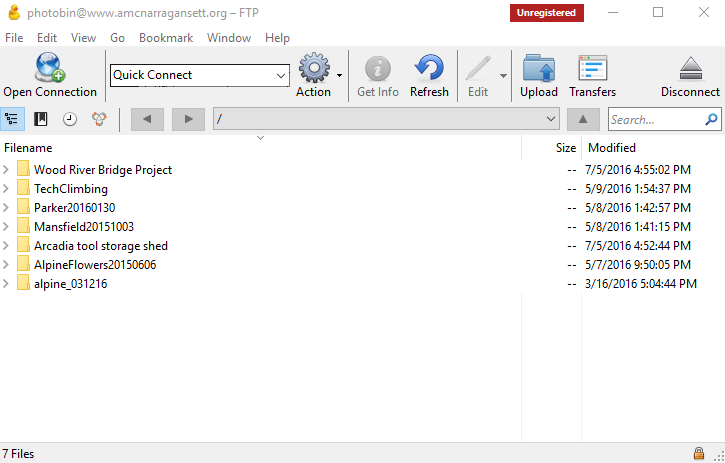Open the path dropdown showing root
The image size is (725, 463).
click(550, 119)
